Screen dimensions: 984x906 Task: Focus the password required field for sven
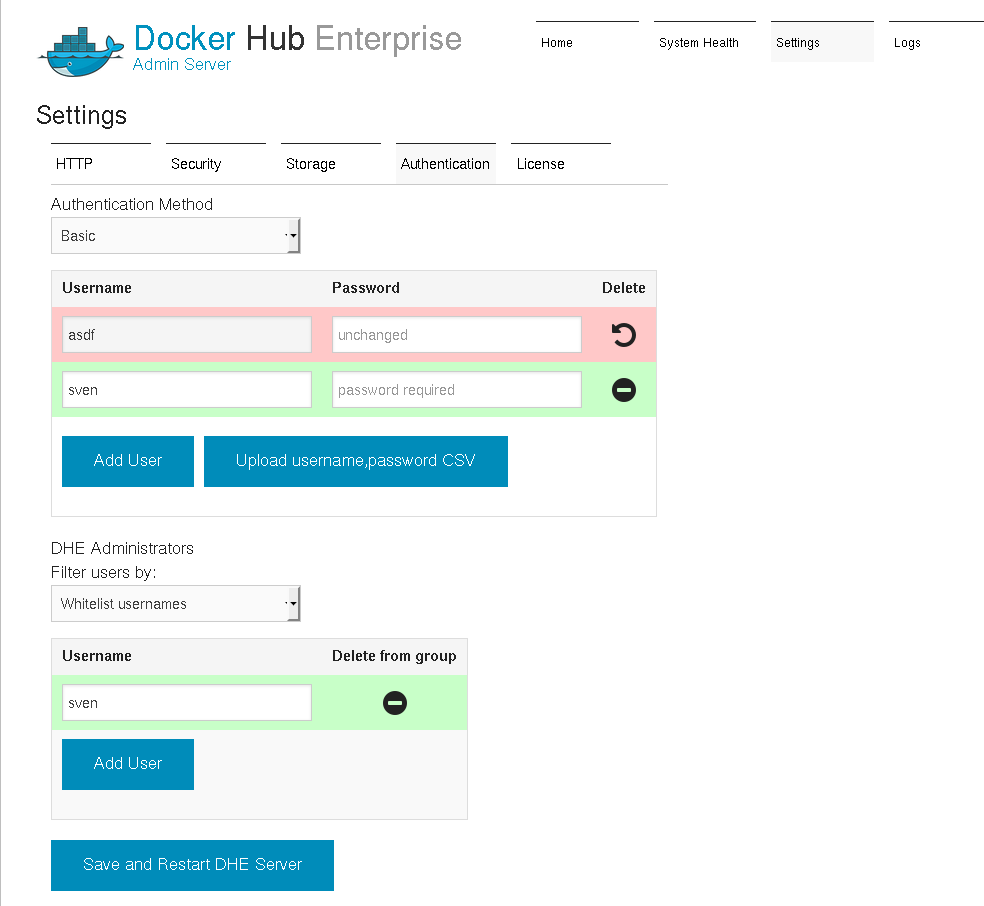(457, 390)
